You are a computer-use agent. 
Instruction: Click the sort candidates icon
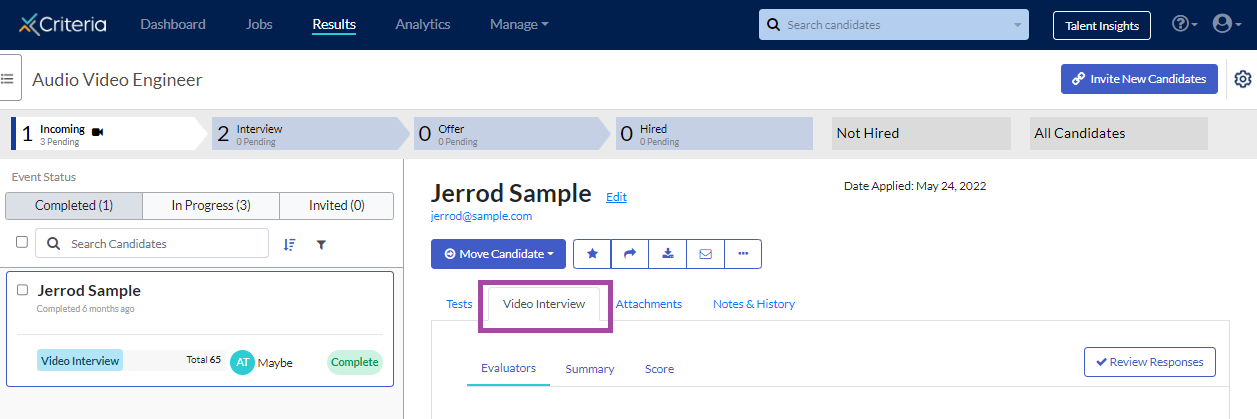pos(290,244)
